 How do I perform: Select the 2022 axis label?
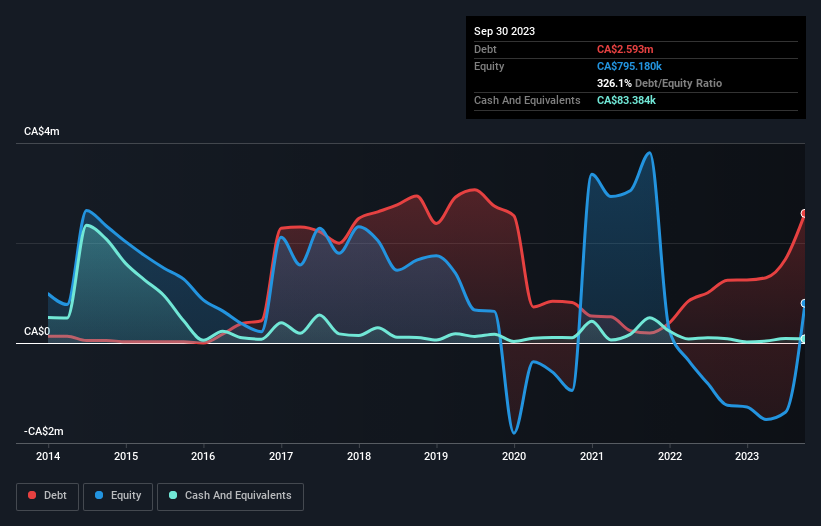click(x=670, y=456)
